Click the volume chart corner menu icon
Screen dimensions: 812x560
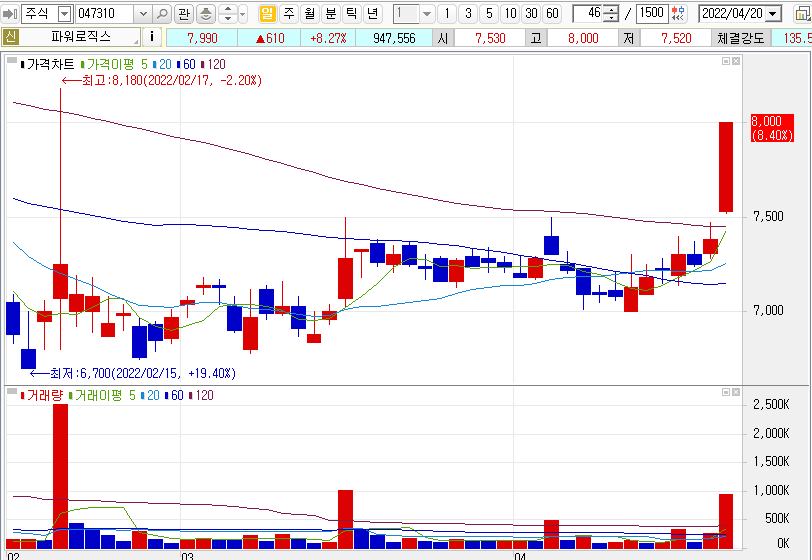(x=12, y=392)
